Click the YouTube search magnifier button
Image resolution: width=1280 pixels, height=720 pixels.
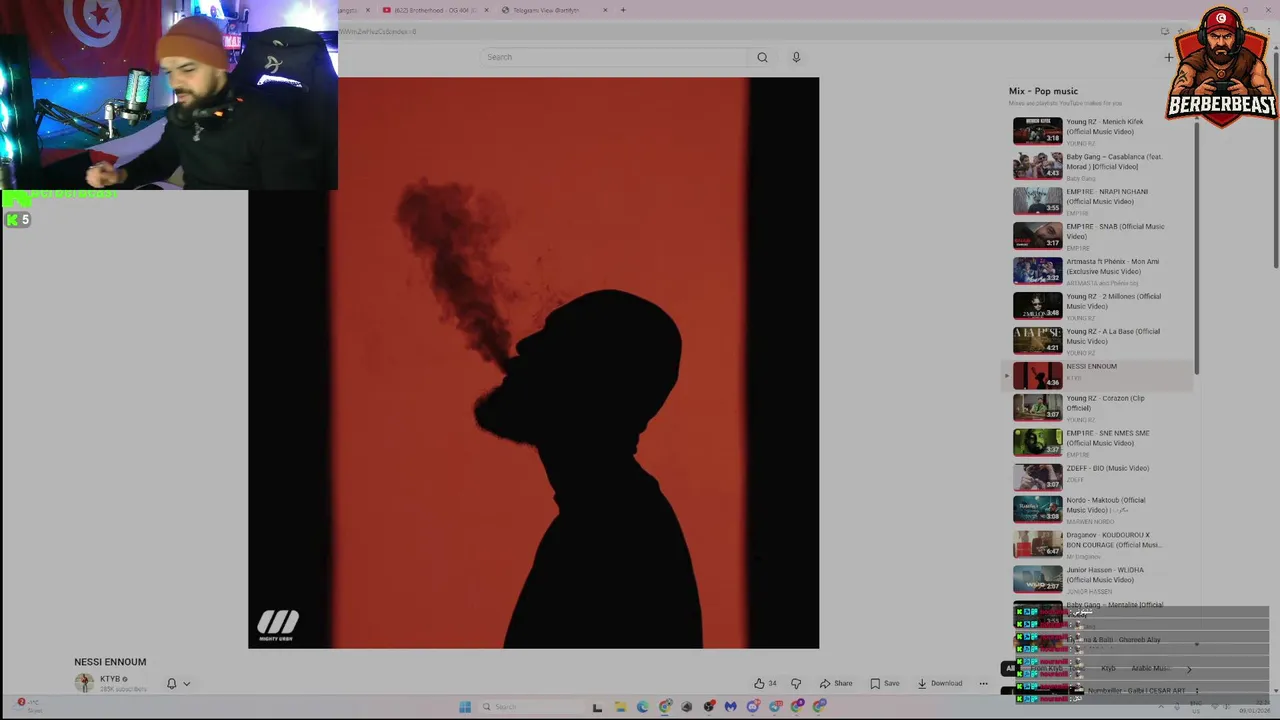click(762, 57)
